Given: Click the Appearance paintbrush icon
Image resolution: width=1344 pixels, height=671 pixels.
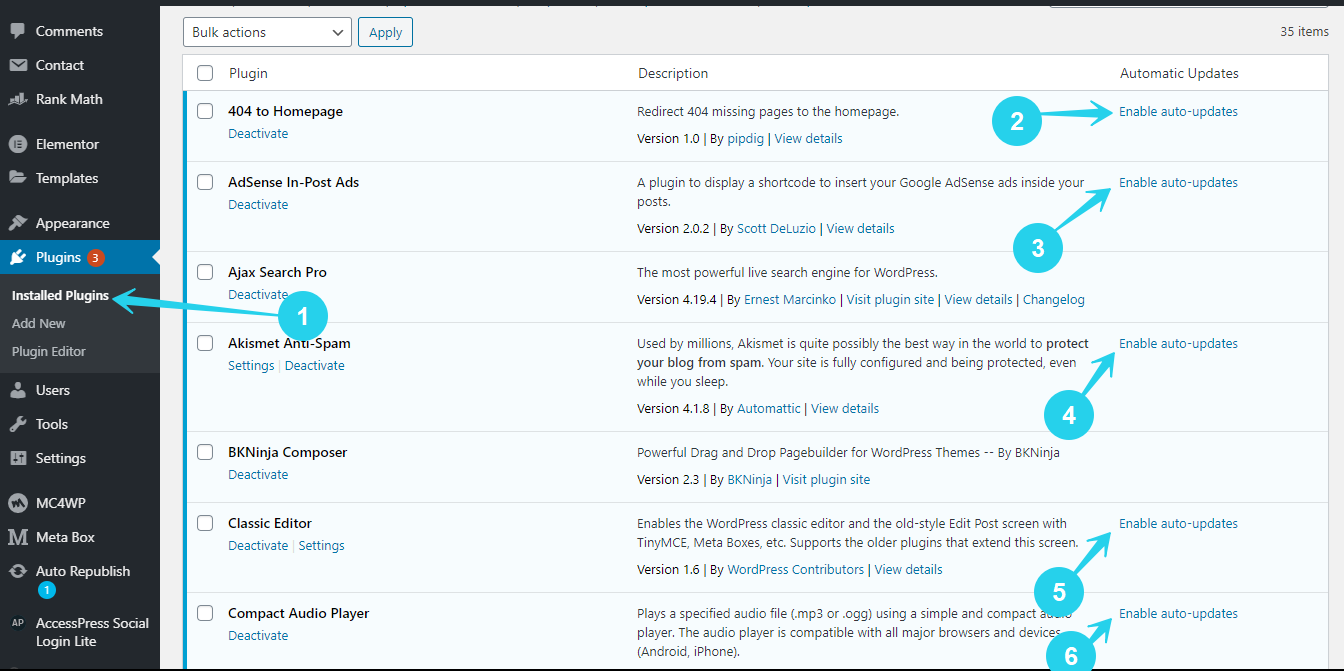Looking at the screenshot, I should (x=17, y=223).
